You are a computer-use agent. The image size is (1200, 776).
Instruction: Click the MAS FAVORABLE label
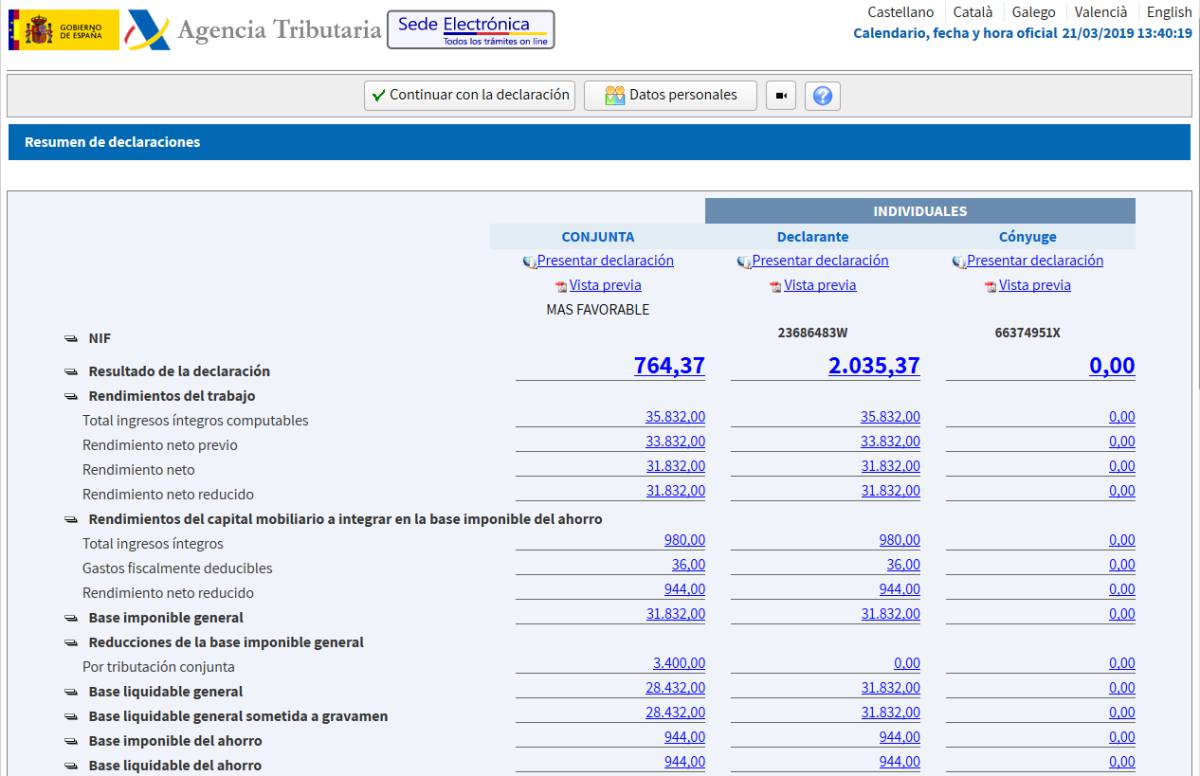598,310
